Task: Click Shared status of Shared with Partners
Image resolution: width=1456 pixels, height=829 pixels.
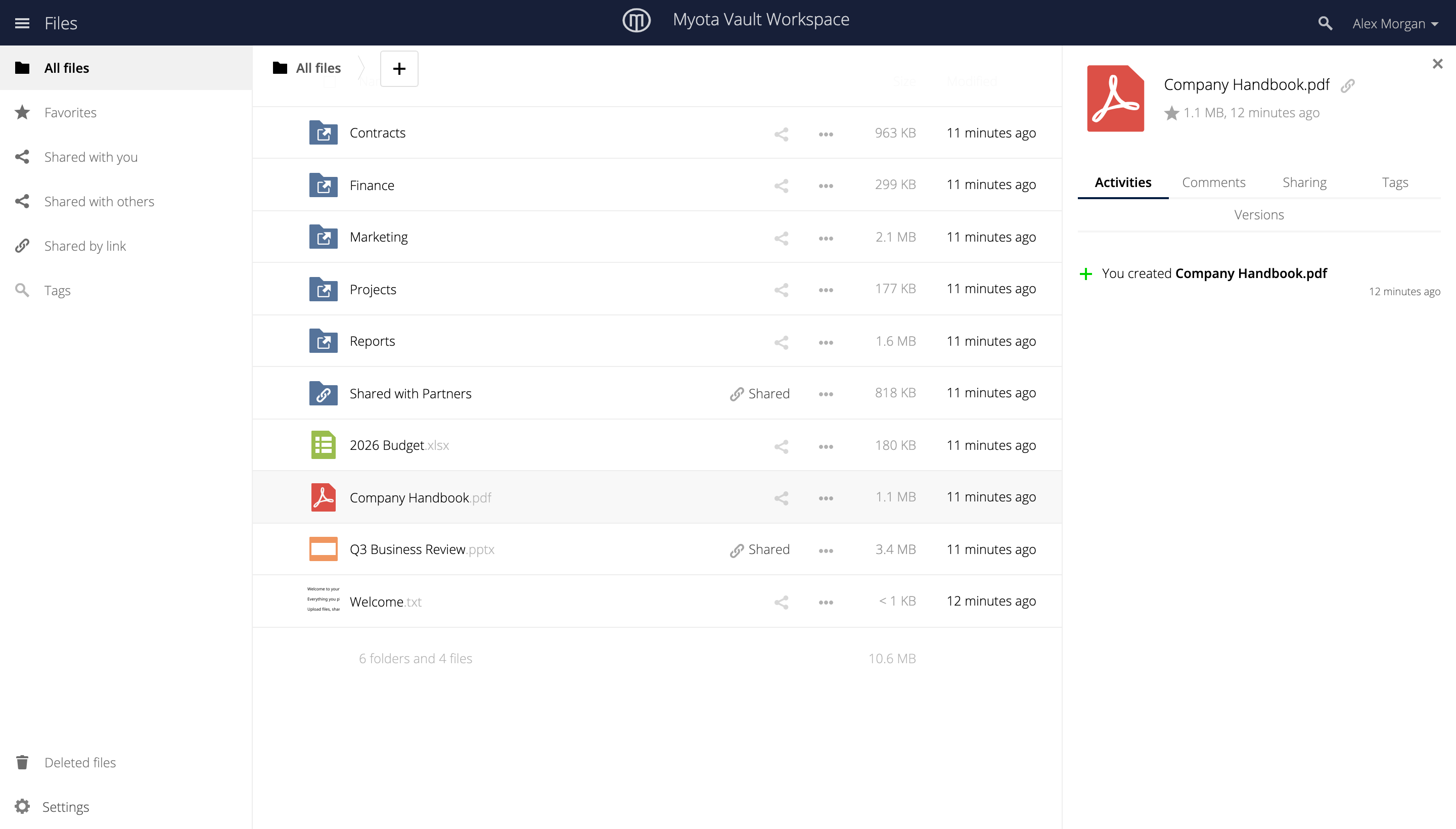Action: [x=760, y=393]
